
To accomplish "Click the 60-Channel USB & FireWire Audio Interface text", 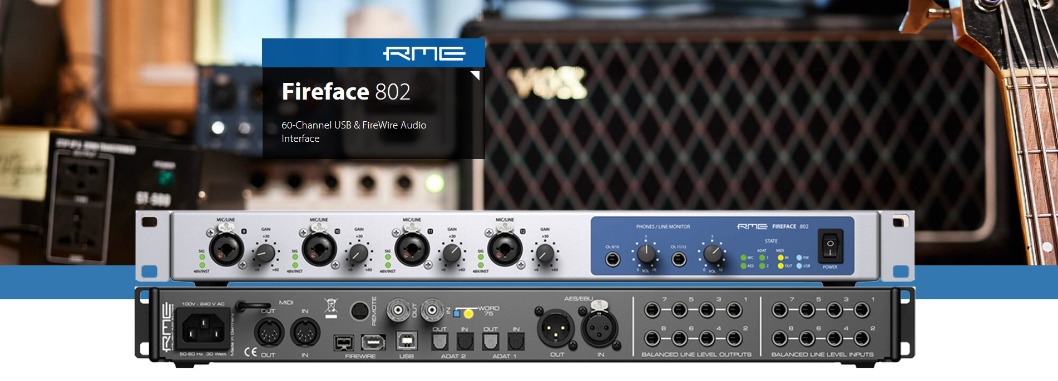I will [x=354, y=131].
